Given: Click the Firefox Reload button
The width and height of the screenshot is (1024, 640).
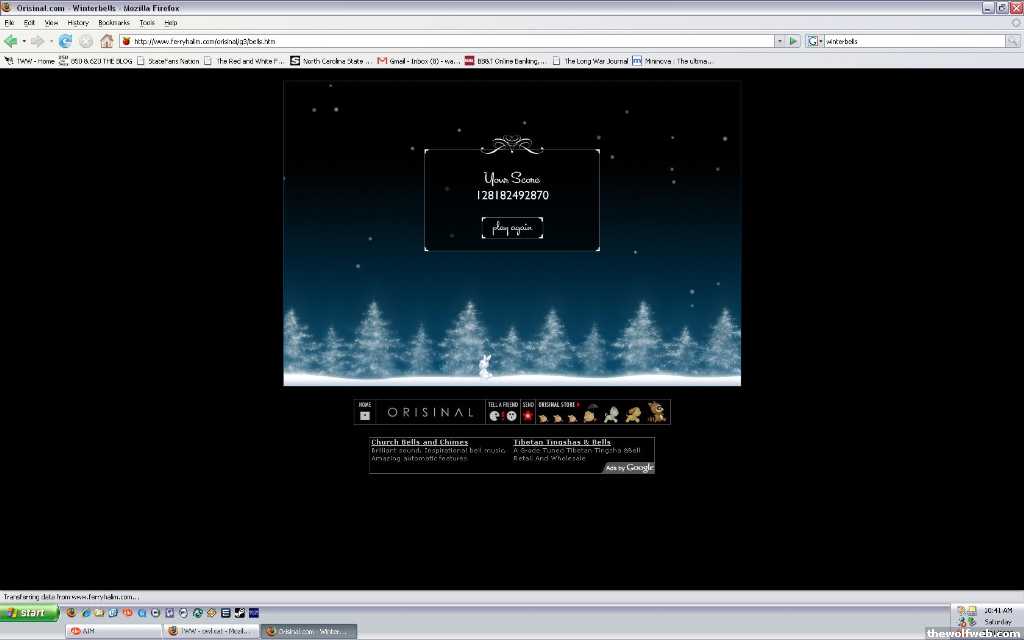Looking at the screenshot, I should [66, 41].
